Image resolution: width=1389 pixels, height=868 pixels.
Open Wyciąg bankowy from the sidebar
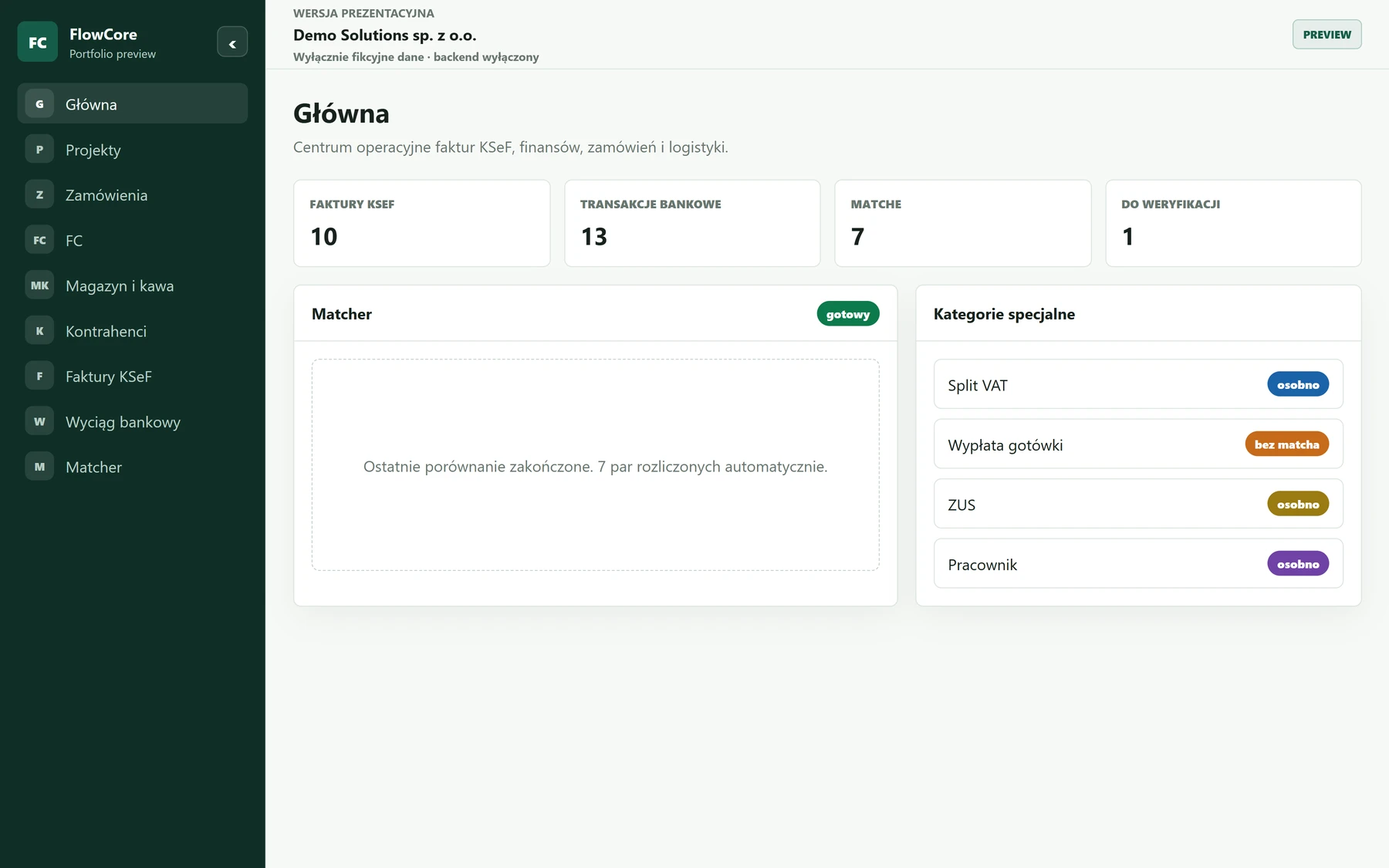(133, 421)
